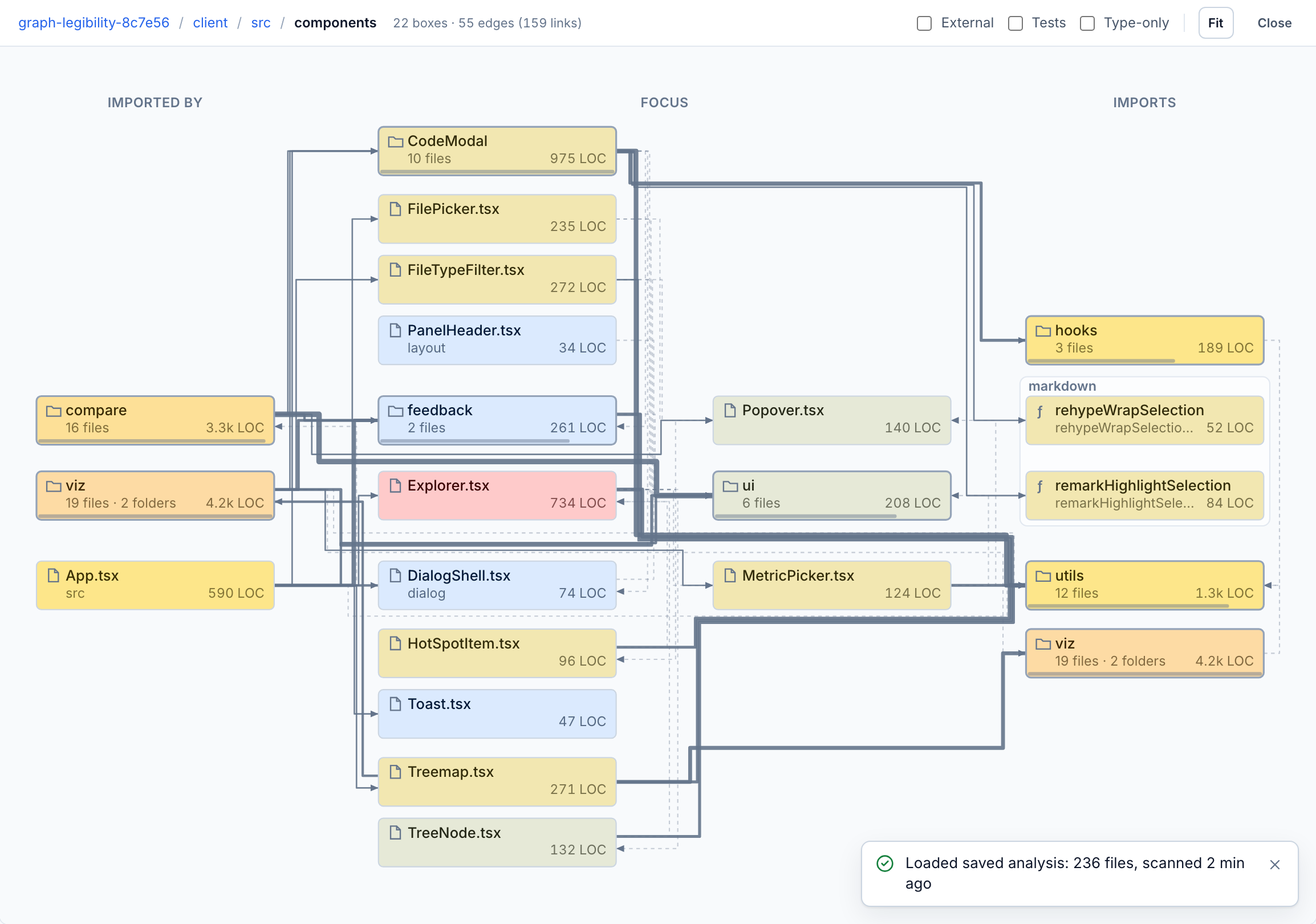Click the Explorer.tsx file icon

(396, 485)
